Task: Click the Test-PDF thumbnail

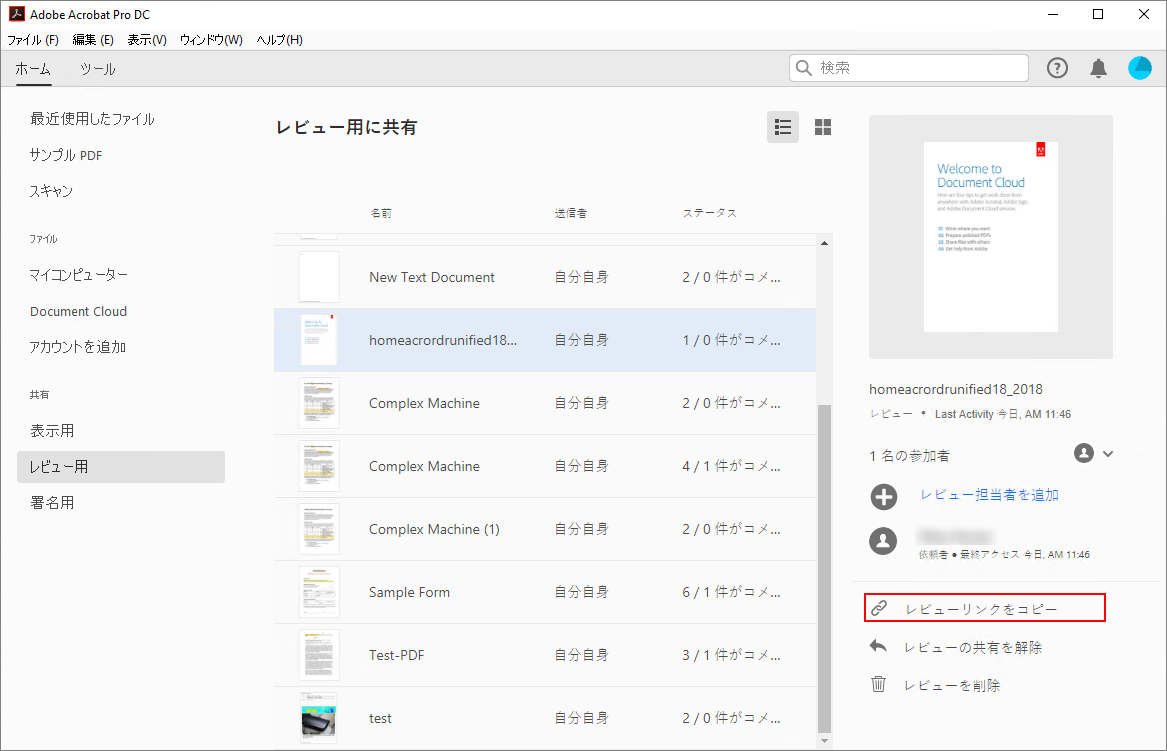Action: 319,655
